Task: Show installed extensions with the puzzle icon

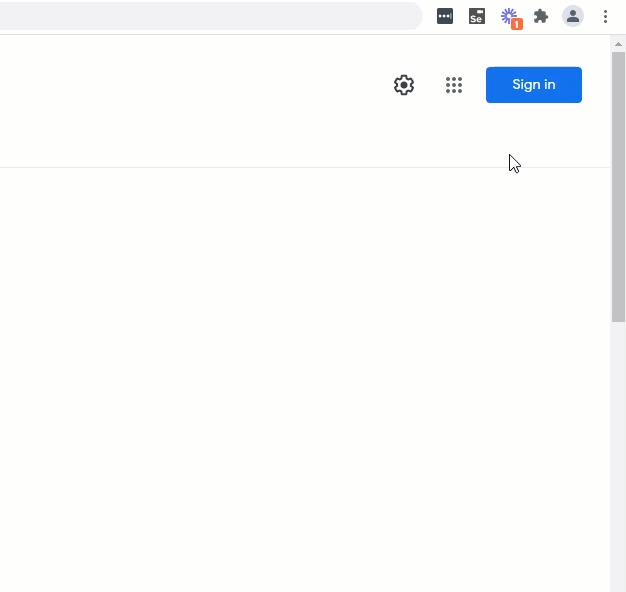Action: (x=541, y=16)
